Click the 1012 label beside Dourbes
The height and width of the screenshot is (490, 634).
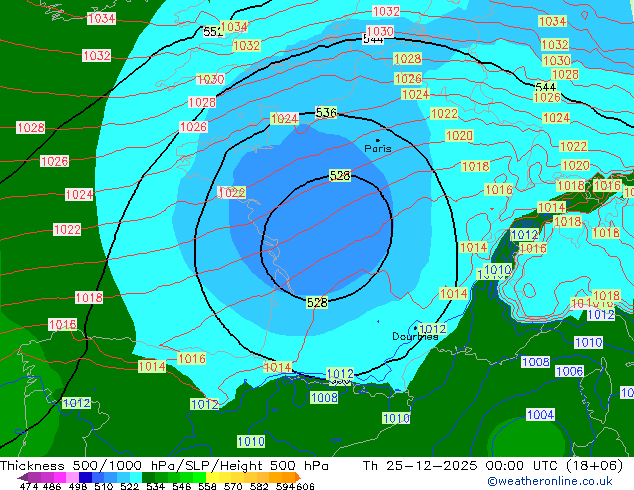(433, 329)
